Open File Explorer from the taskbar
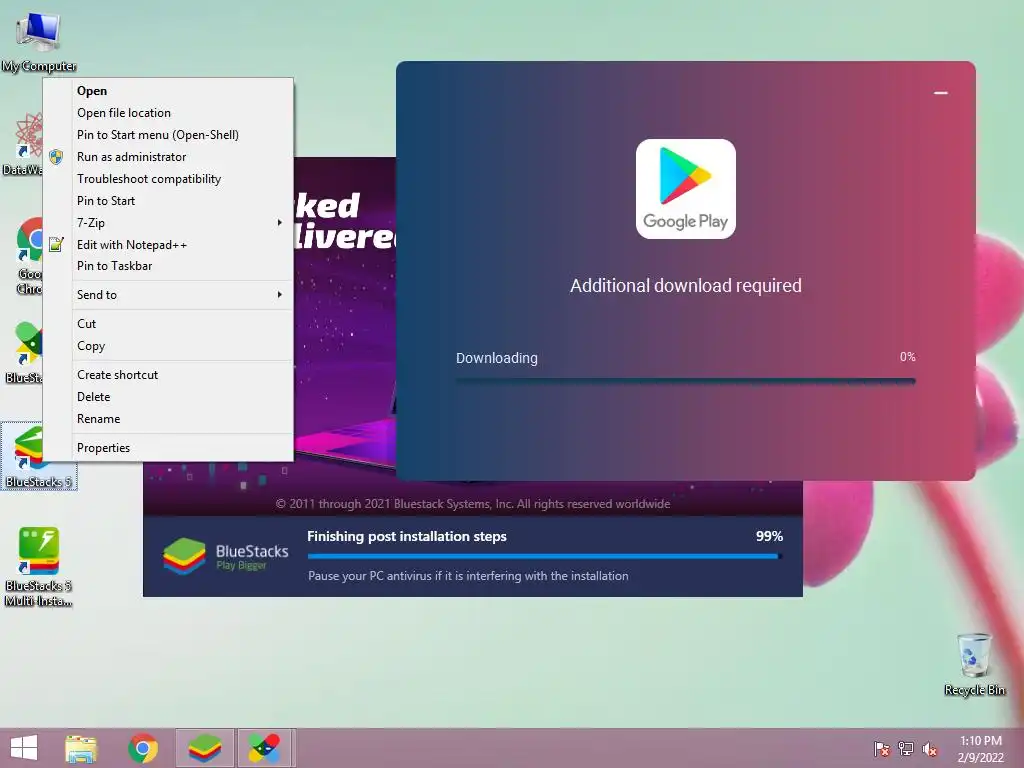This screenshot has width=1024, height=768. pyautogui.click(x=81, y=748)
